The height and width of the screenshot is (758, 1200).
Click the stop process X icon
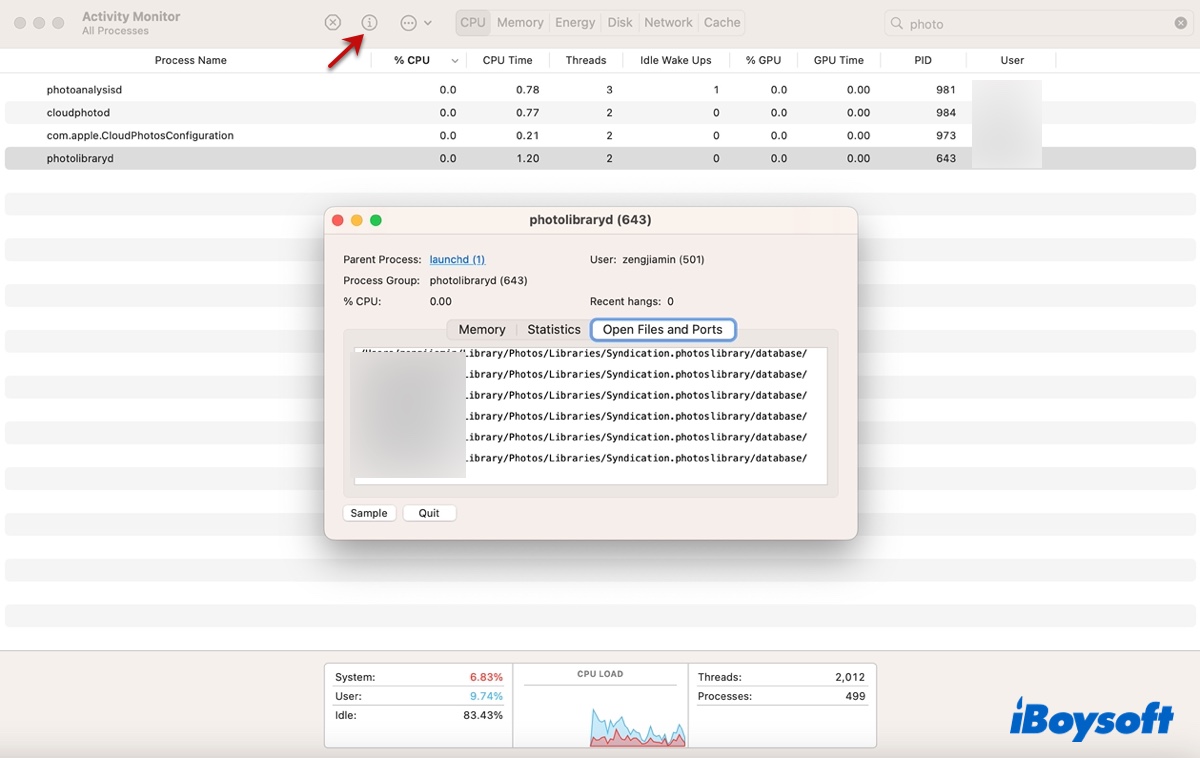[333, 22]
